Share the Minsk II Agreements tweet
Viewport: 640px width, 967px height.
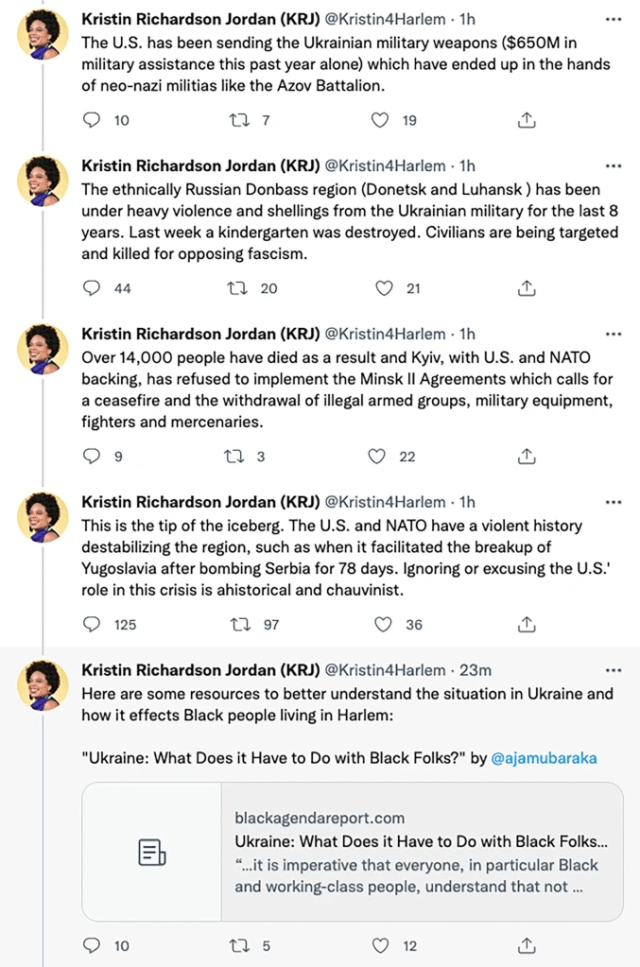(525, 456)
